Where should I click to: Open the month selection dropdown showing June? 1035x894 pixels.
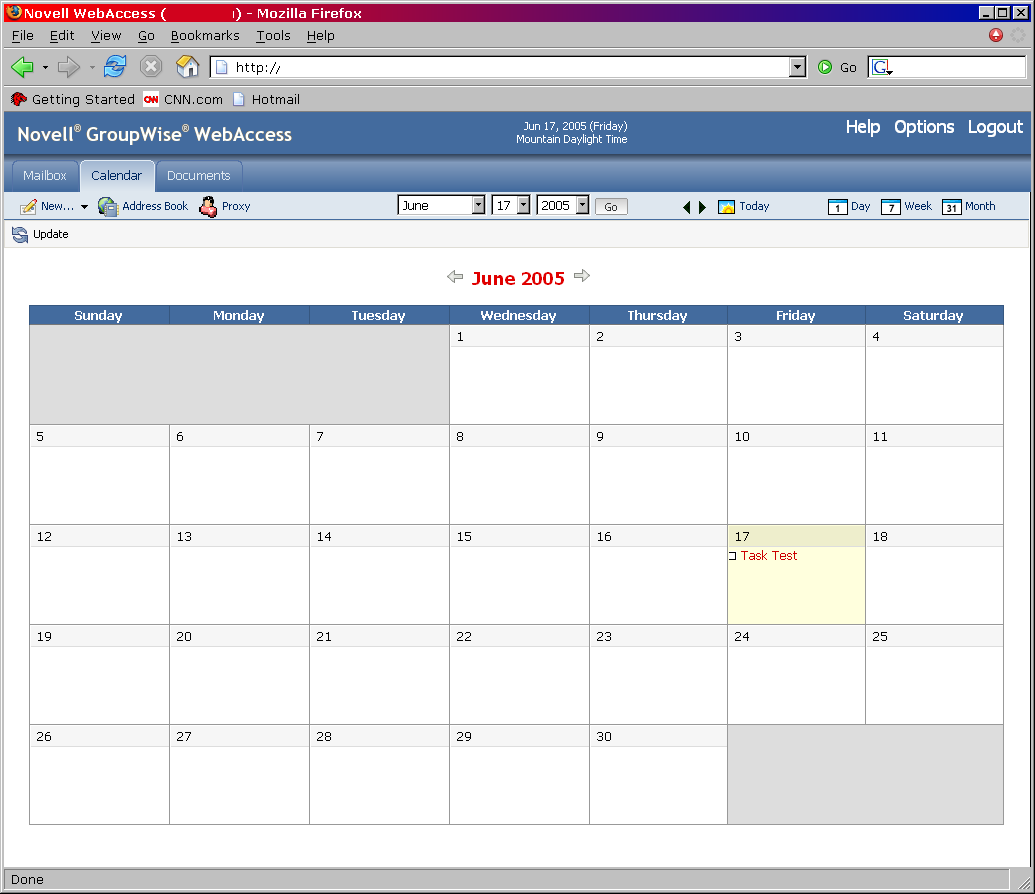[478, 204]
